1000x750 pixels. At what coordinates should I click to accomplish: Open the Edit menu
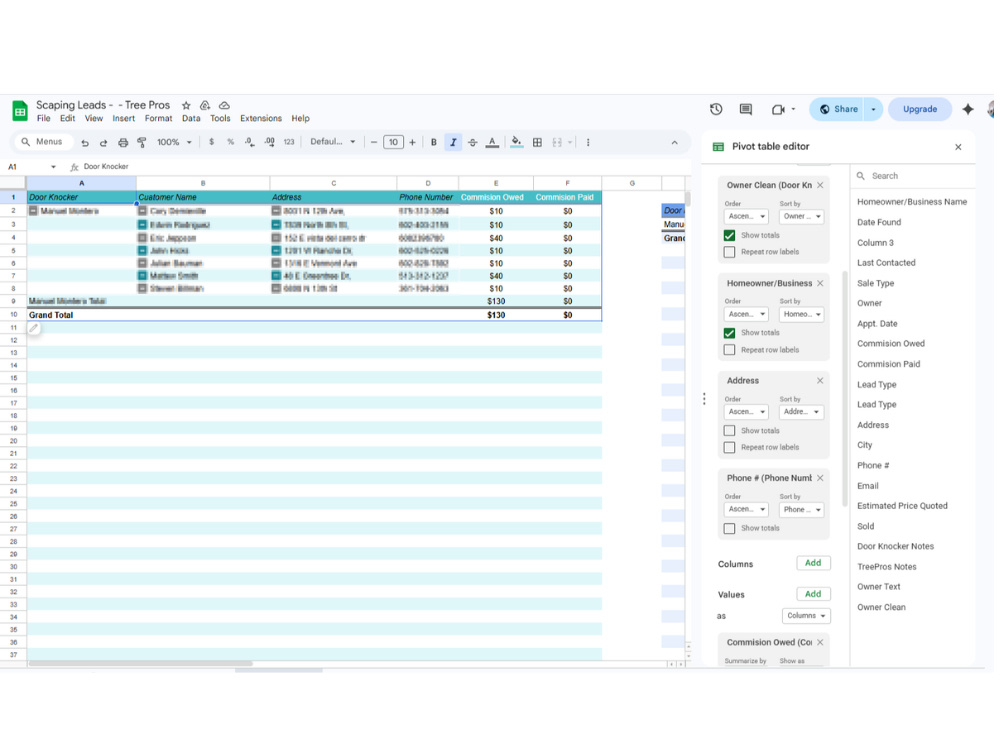68,119
